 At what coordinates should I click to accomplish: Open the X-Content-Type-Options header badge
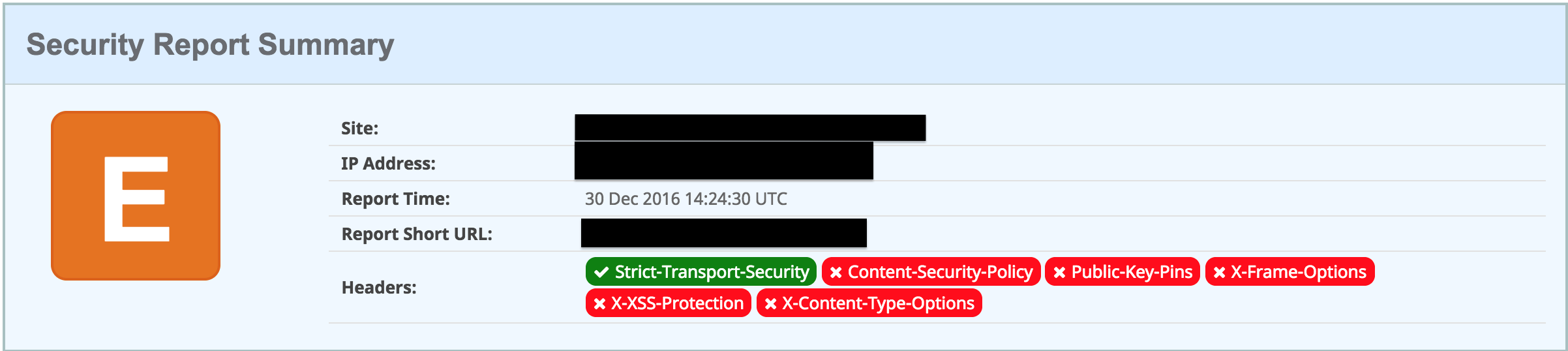coord(869,303)
